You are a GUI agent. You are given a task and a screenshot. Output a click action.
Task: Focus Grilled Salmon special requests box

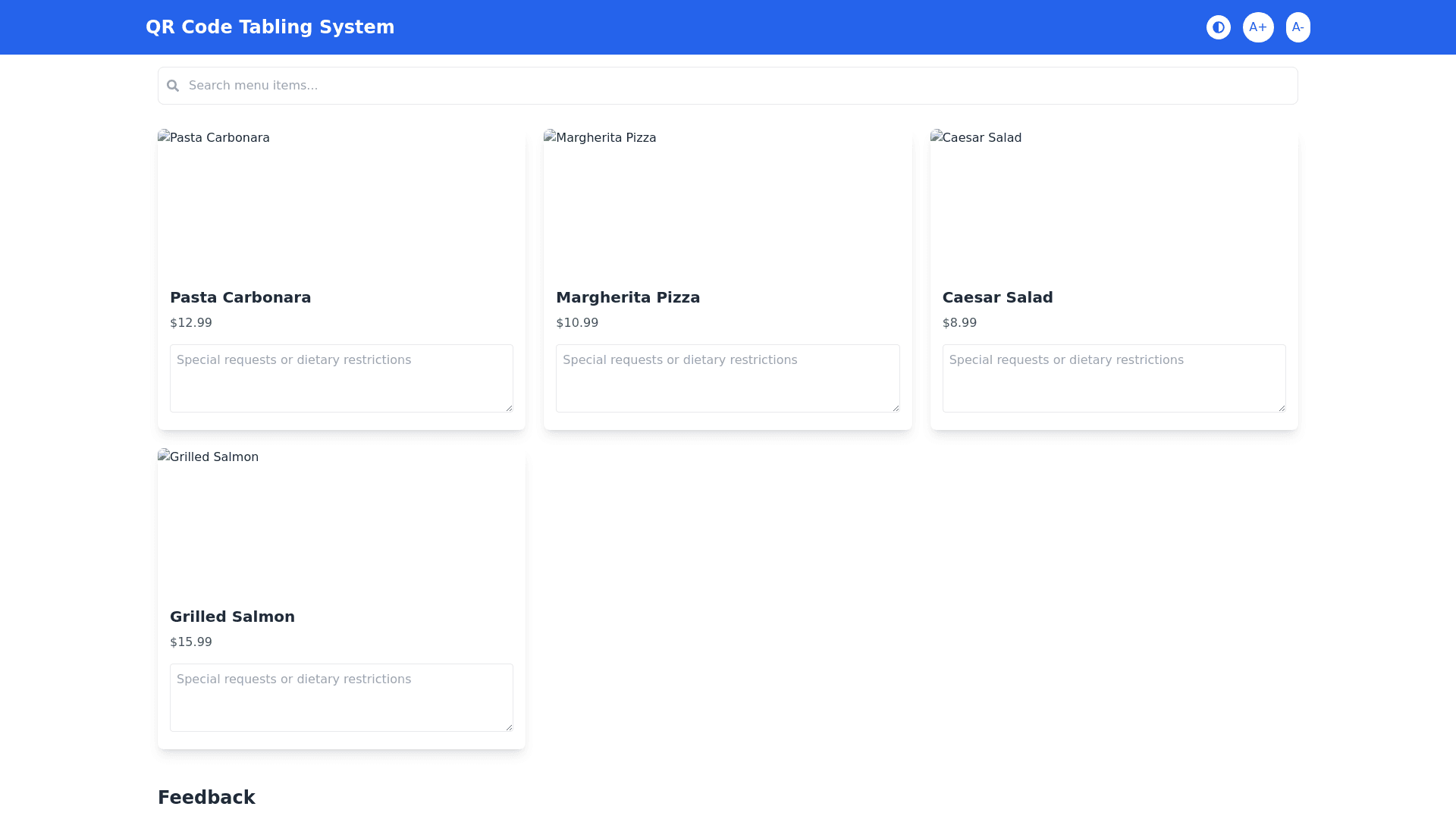(x=341, y=698)
